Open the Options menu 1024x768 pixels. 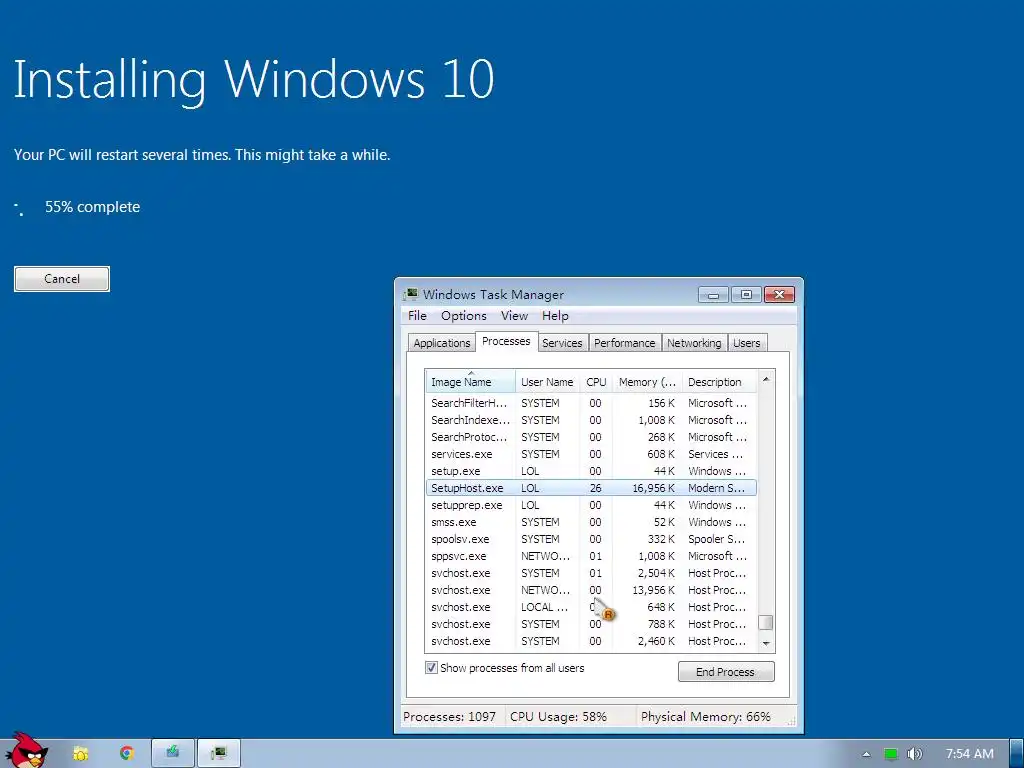pyautogui.click(x=464, y=316)
